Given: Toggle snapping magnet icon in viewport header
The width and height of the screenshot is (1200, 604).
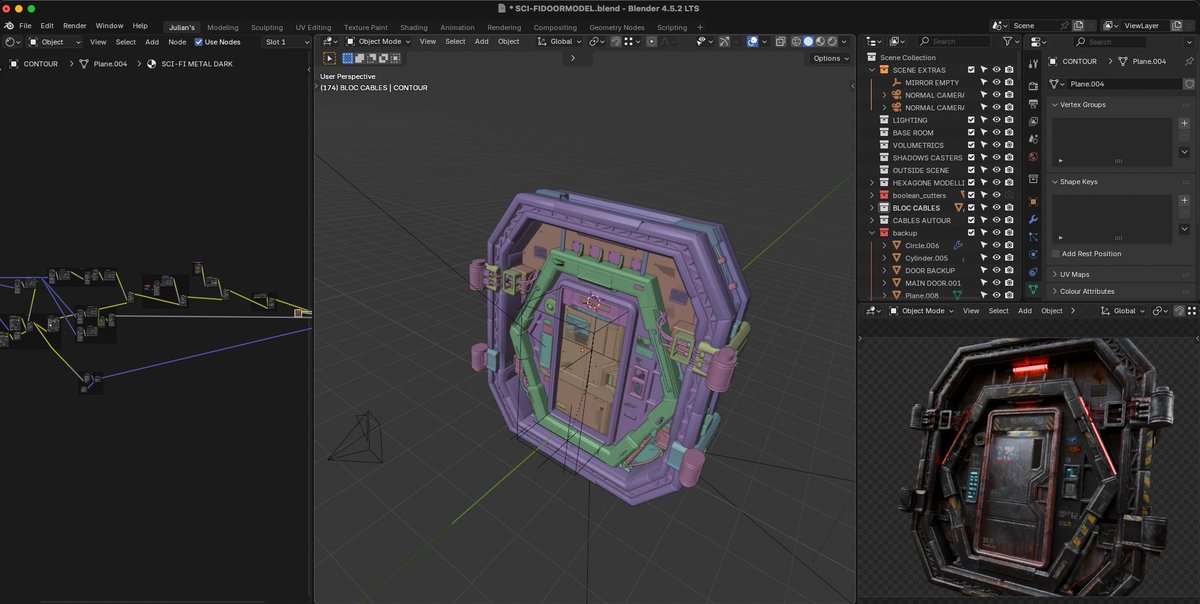Looking at the screenshot, I should click(615, 42).
